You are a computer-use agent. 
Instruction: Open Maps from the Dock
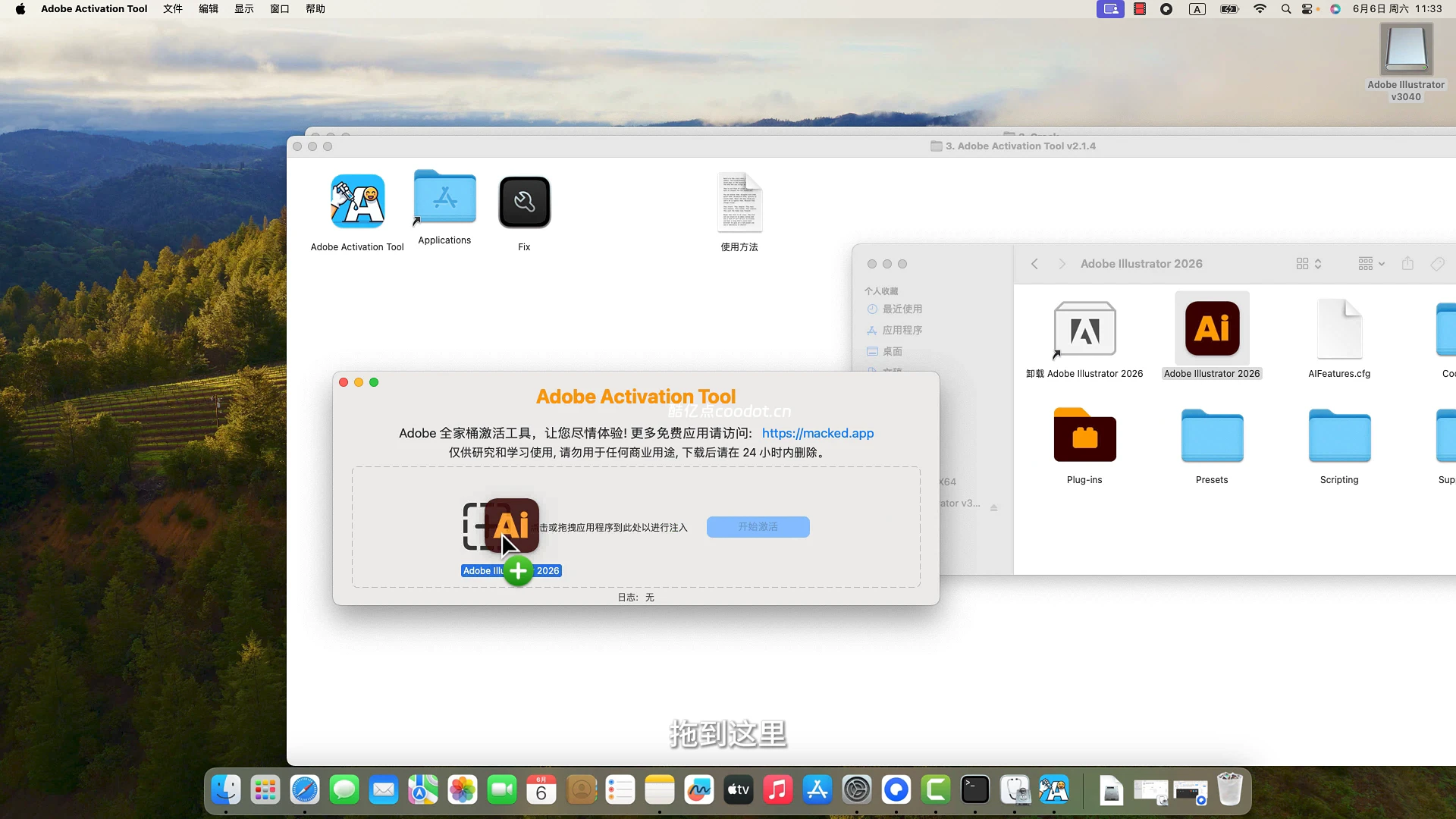[423, 790]
